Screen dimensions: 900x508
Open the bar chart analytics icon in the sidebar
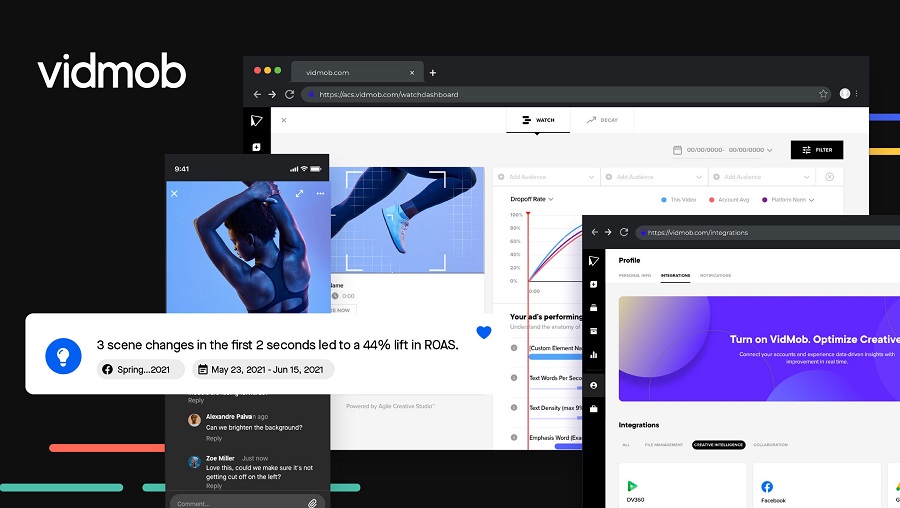[593, 355]
